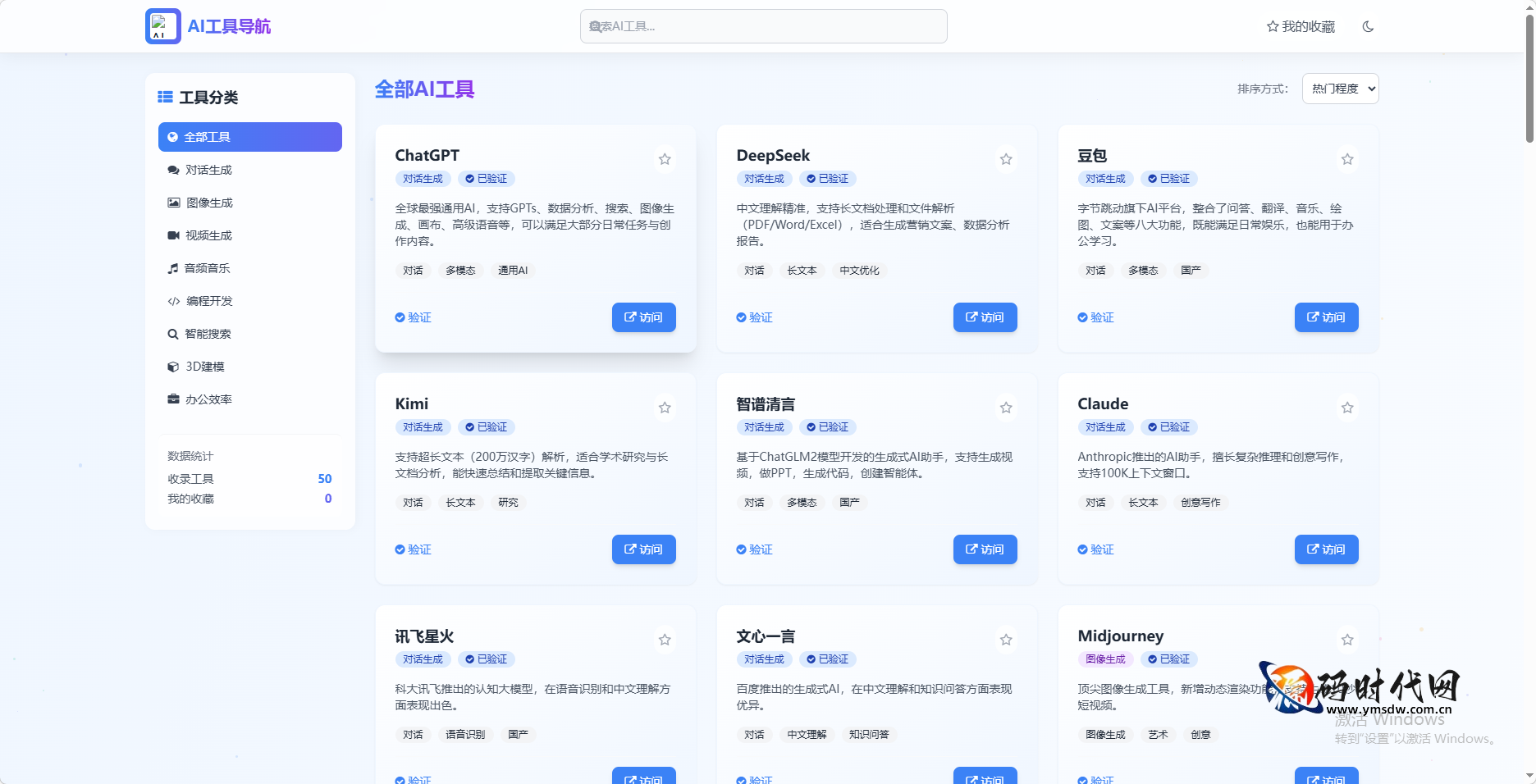Open the 智能搜索 category
The image size is (1536, 784).
[207, 334]
